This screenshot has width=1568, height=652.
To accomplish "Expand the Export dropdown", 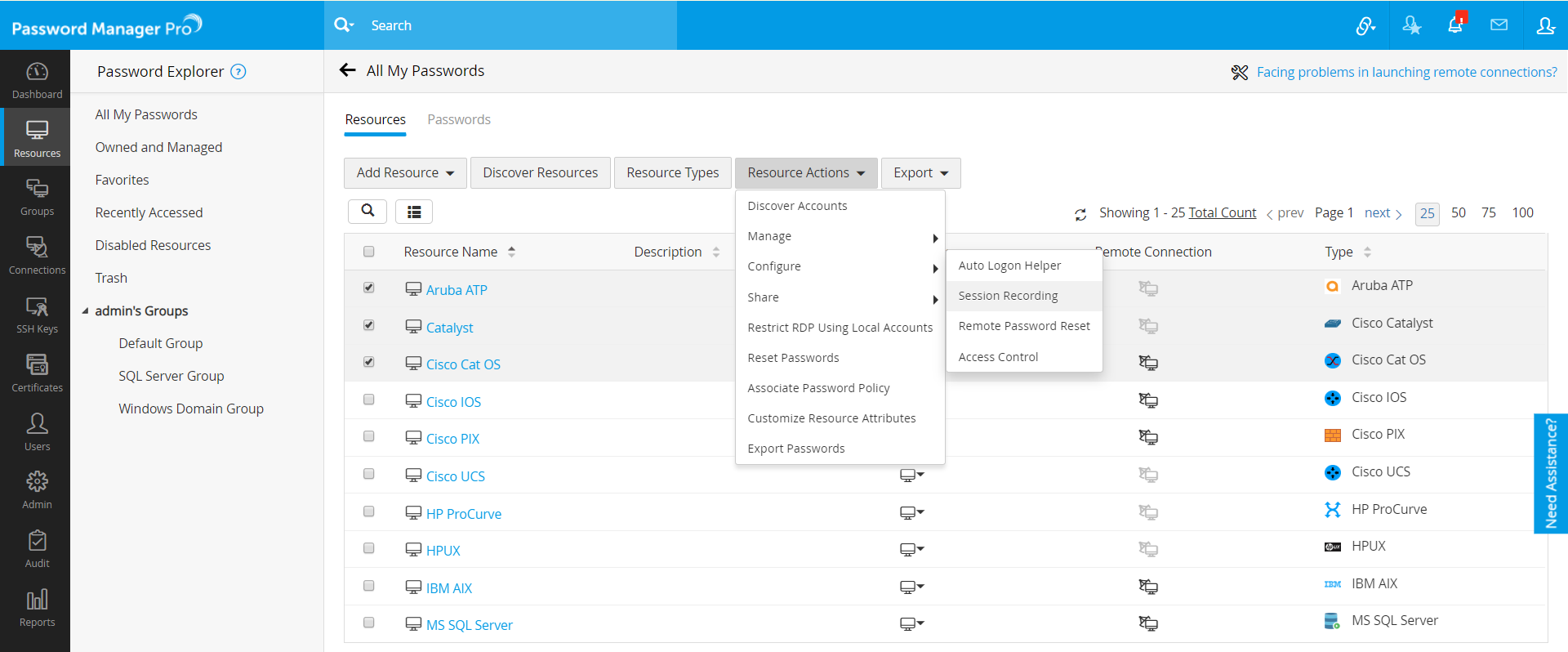I will pos(920,173).
